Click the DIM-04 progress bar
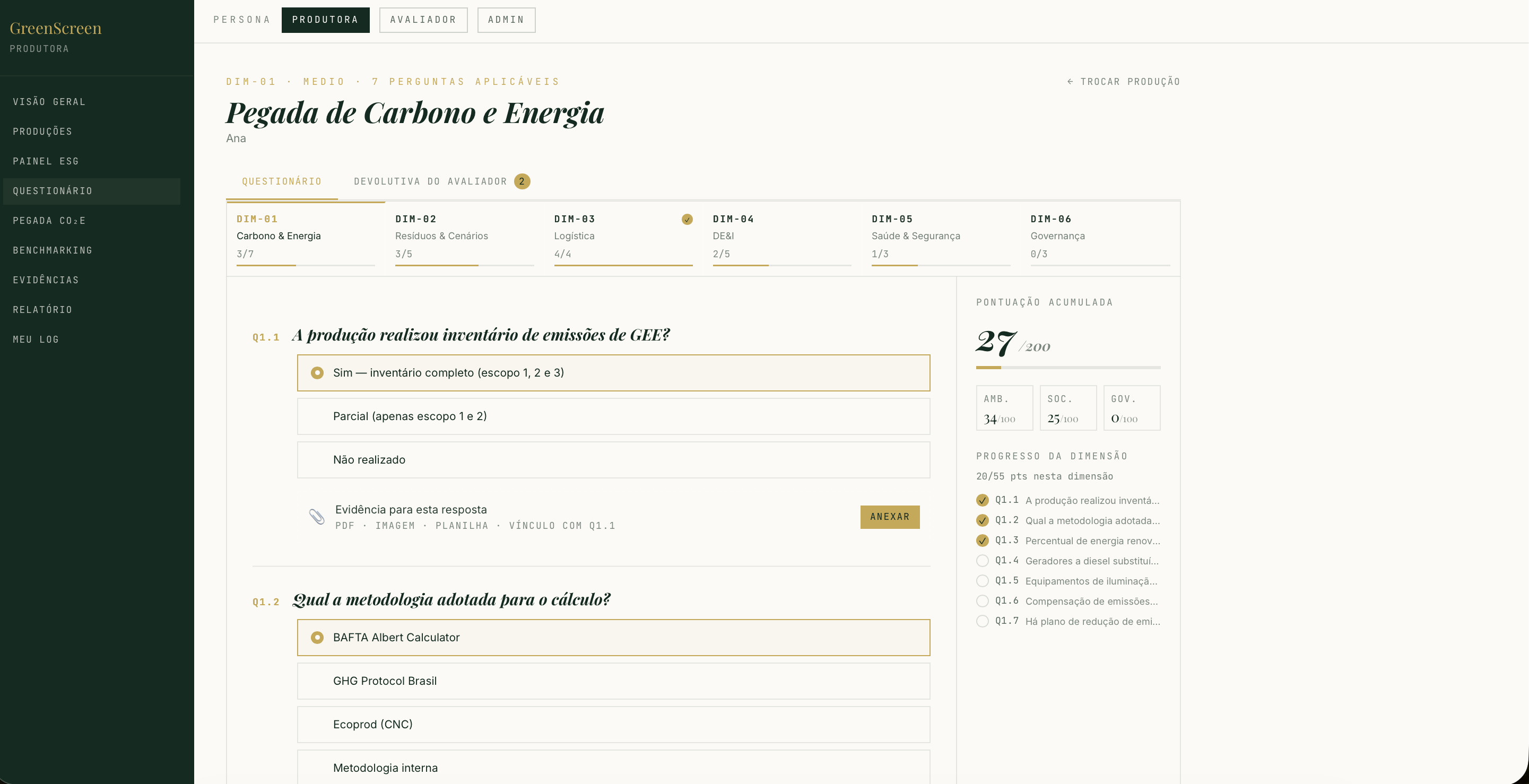Viewport: 1529px width, 784px height. (x=783, y=265)
